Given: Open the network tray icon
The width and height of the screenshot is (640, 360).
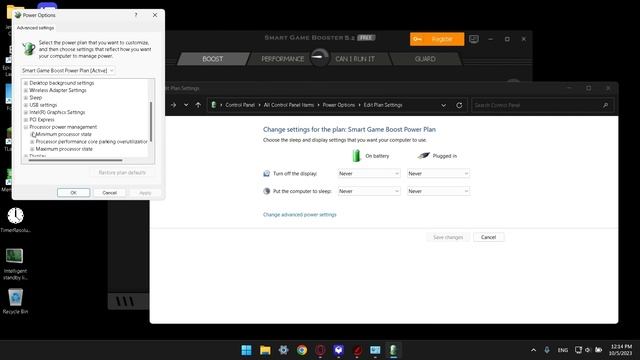Looking at the screenshot, I should (x=578, y=350).
